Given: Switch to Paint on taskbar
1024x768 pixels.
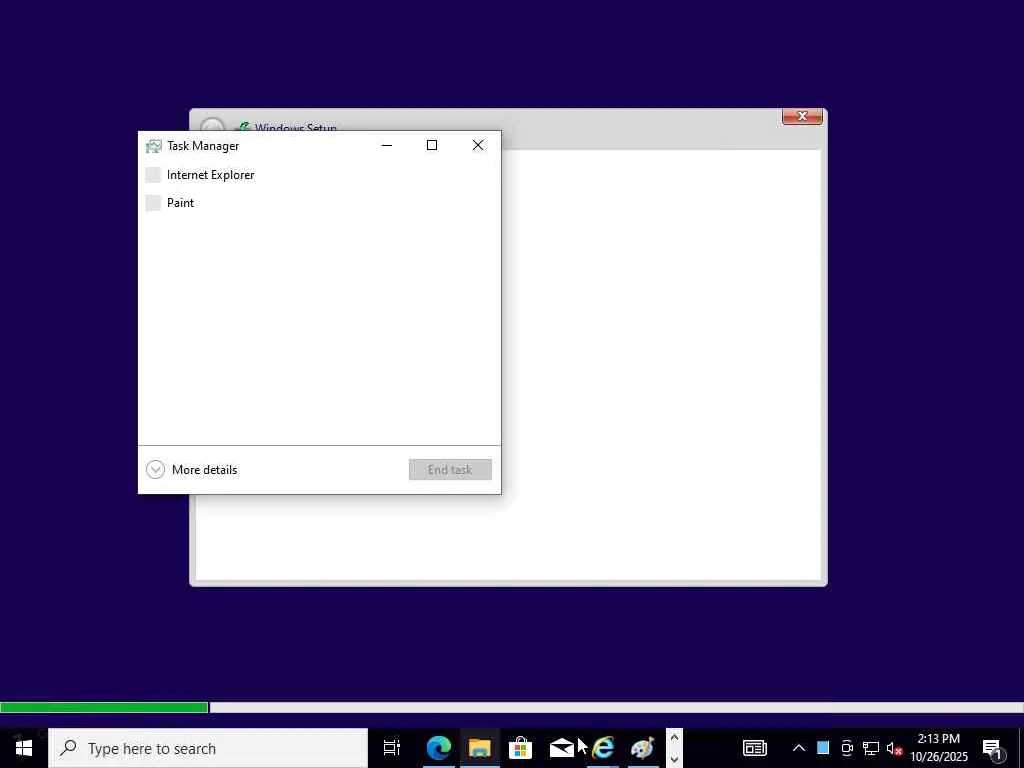Looking at the screenshot, I should [643, 748].
